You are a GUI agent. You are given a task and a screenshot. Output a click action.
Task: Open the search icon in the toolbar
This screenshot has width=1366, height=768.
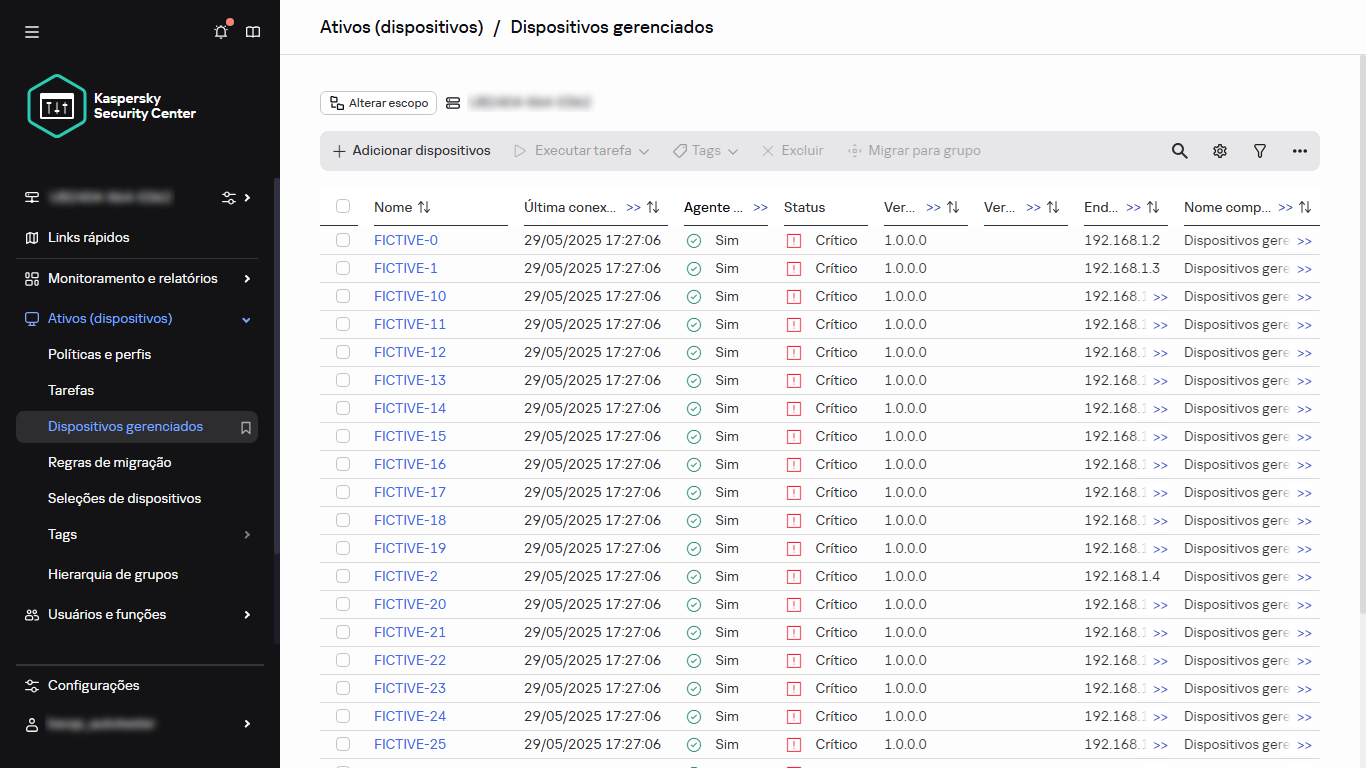(1179, 150)
